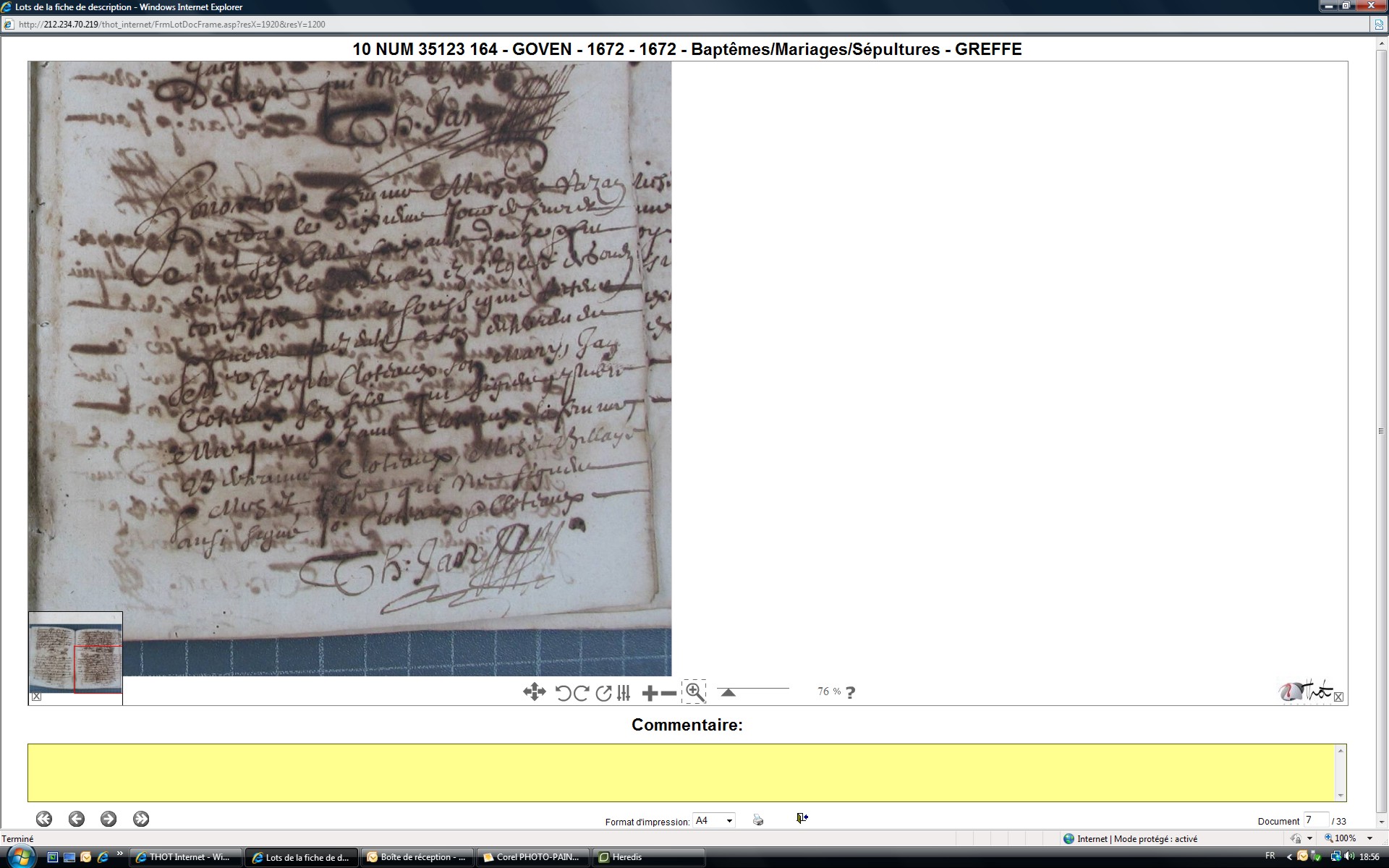Click the Document number input field
The width and height of the screenshot is (1389, 868).
[1315, 820]
